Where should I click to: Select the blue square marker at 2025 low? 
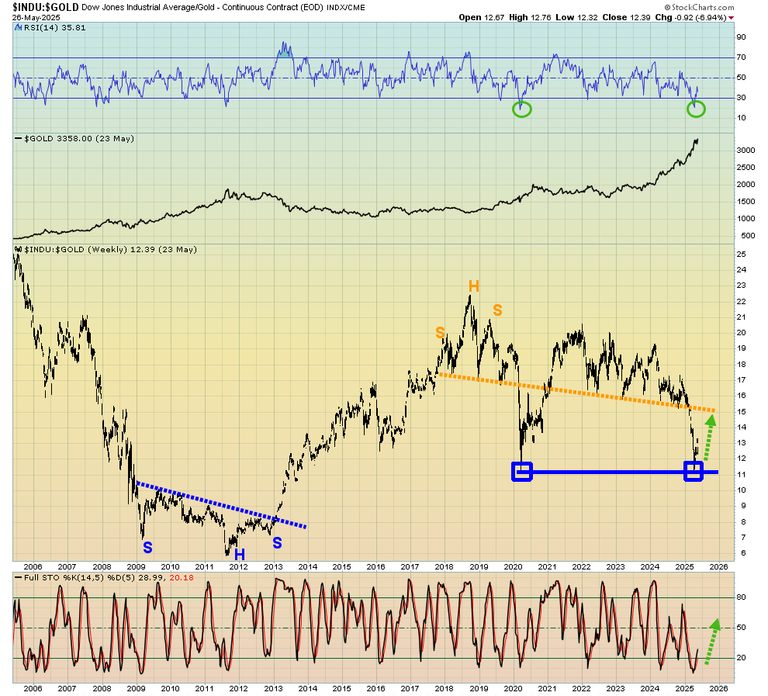click(x=693, y=471)
